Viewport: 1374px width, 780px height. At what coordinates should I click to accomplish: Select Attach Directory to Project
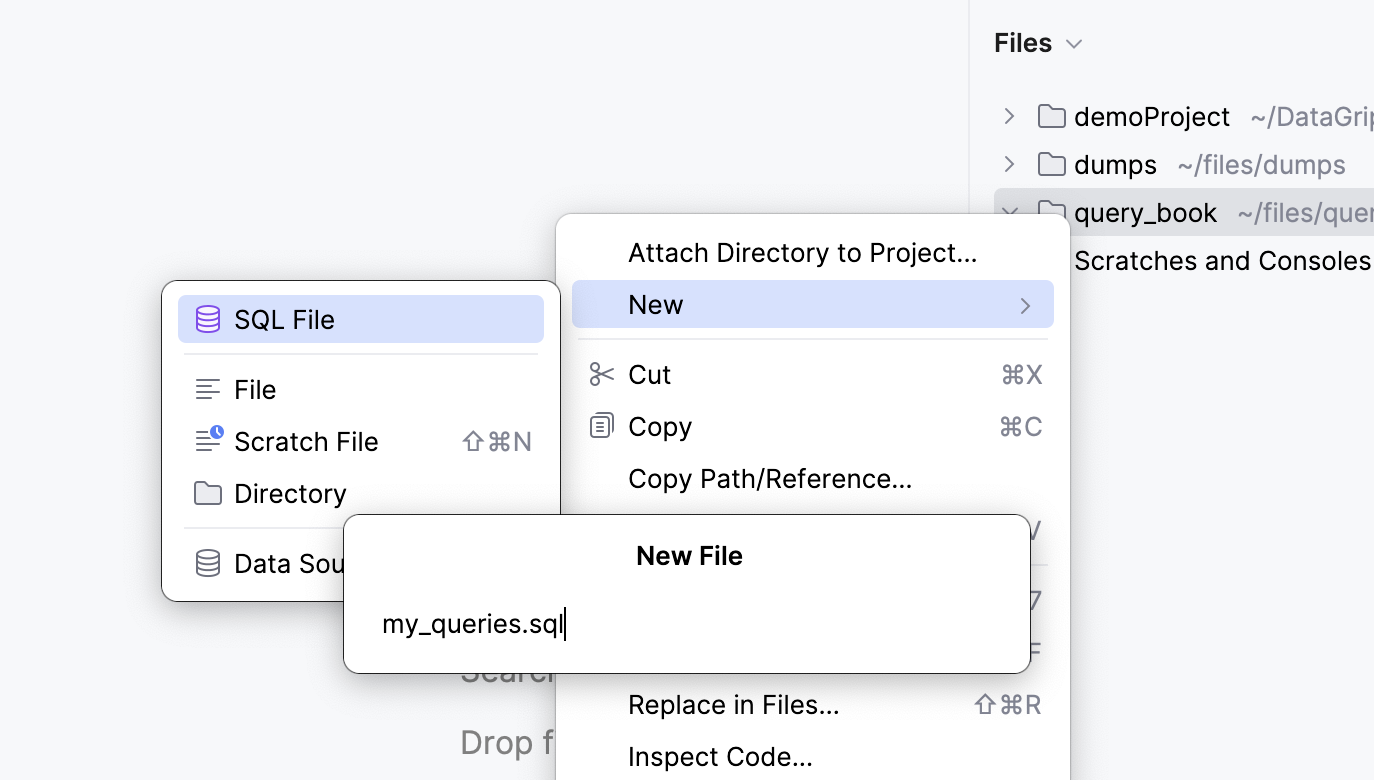coord(803,252)
